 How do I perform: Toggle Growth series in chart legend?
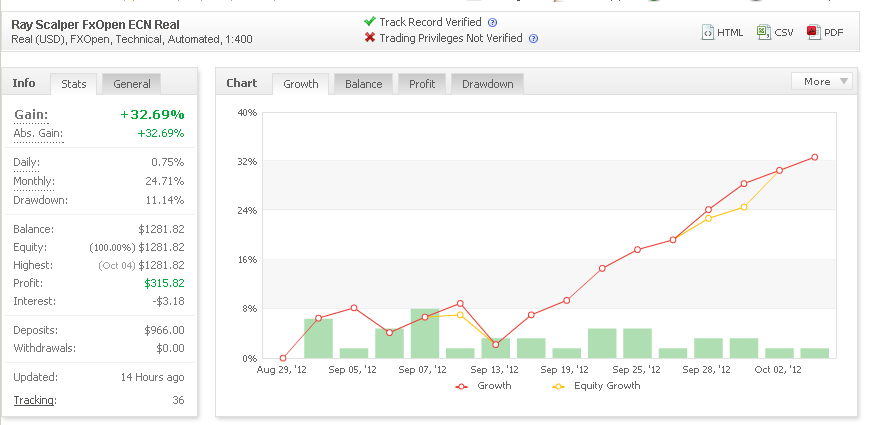(483, 386)
